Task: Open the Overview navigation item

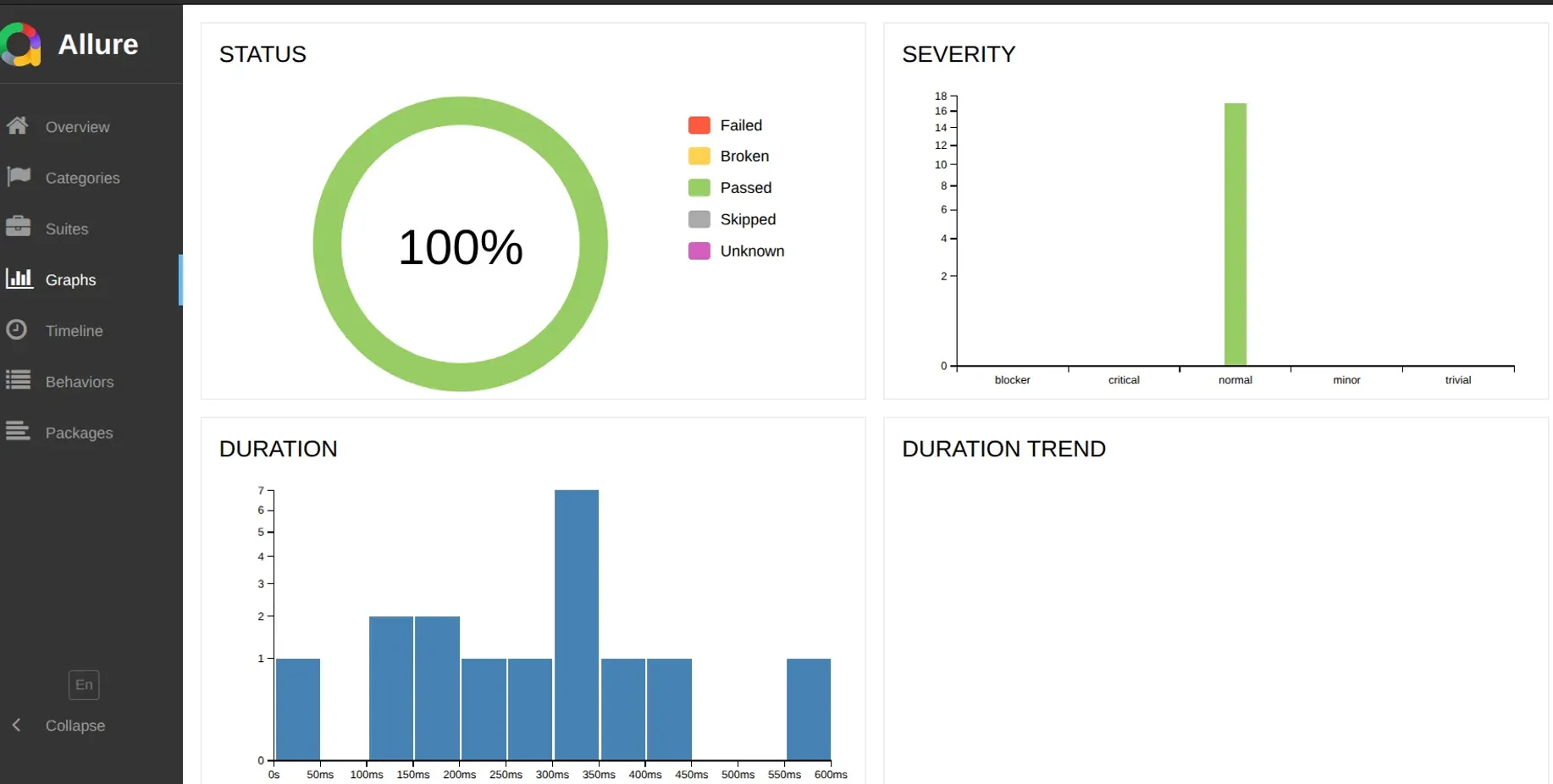Action: pos(78,126)
